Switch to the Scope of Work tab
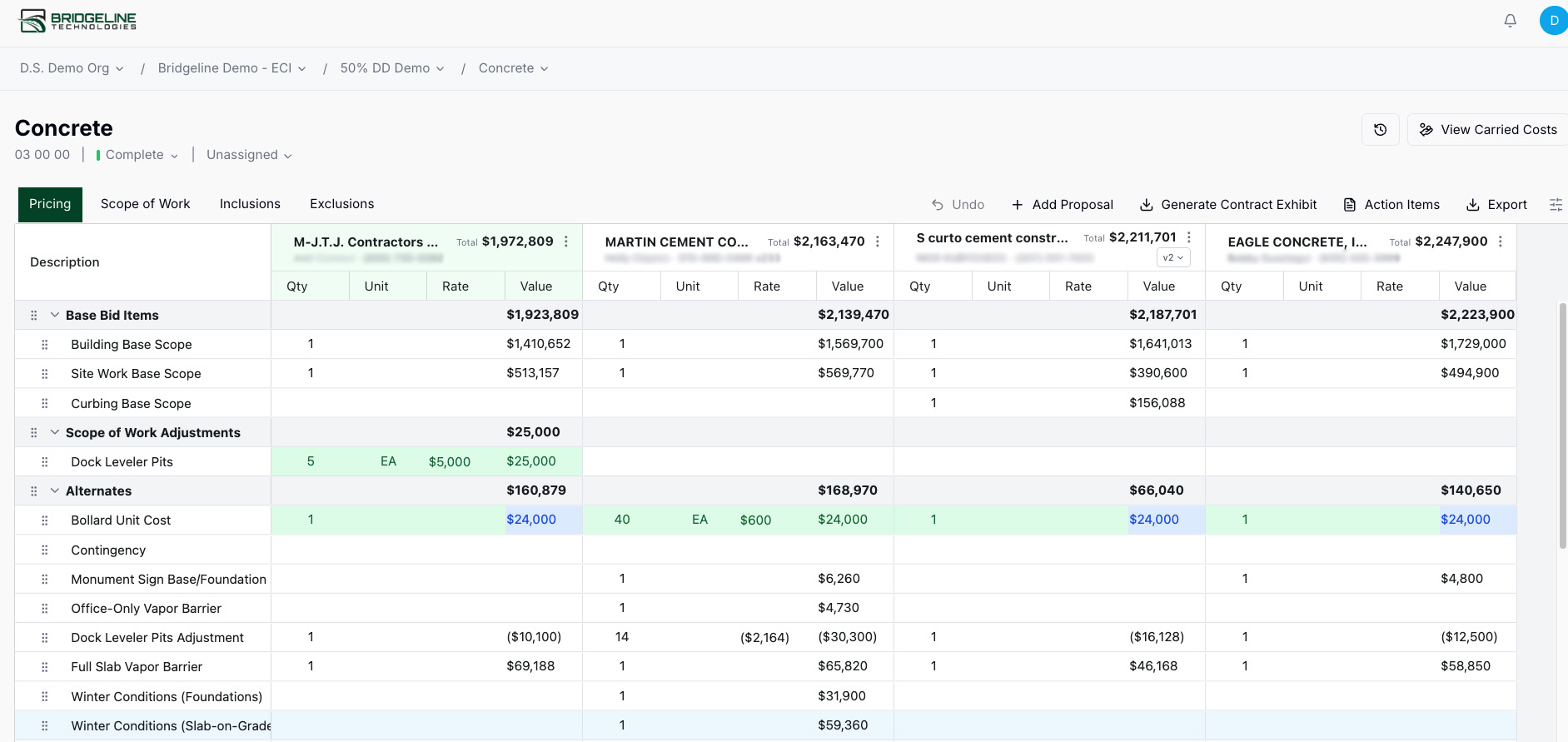The height and width of the screenshot is (742, 1568). click(145, 204)
